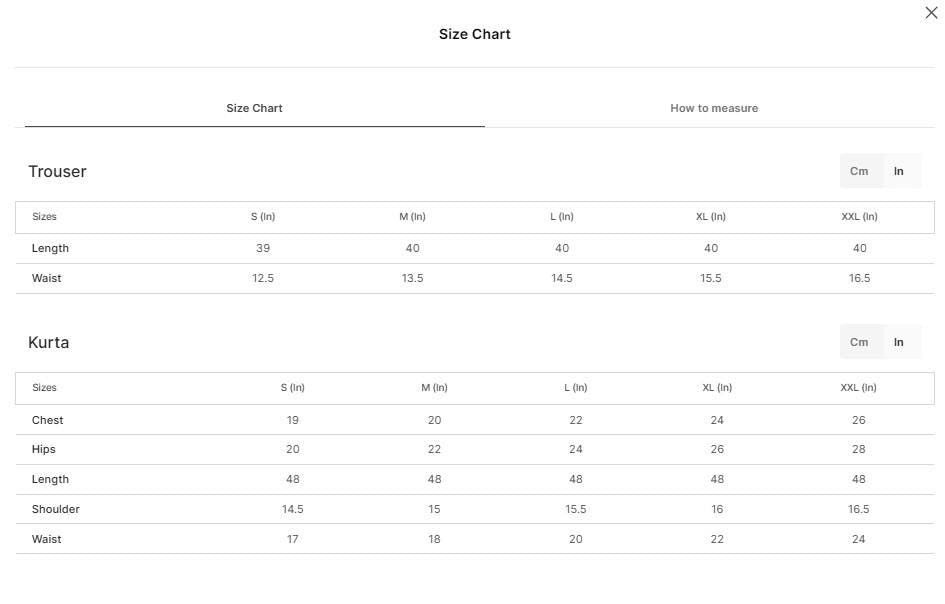
Task: Click the Trouser section heading
Action: click(57, 172)
